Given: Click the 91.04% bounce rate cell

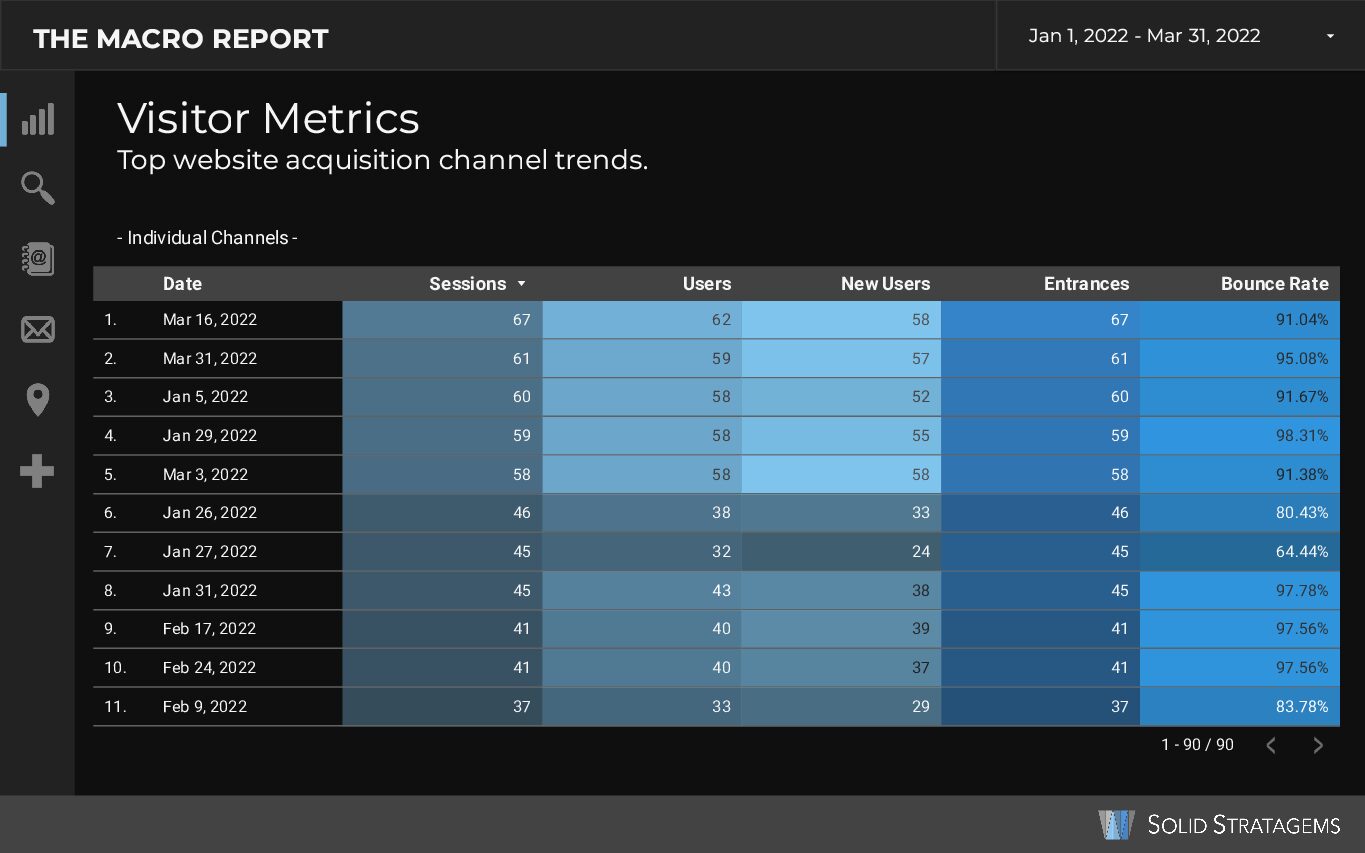Looking at the screenshot, I should tap(1240, 320).
